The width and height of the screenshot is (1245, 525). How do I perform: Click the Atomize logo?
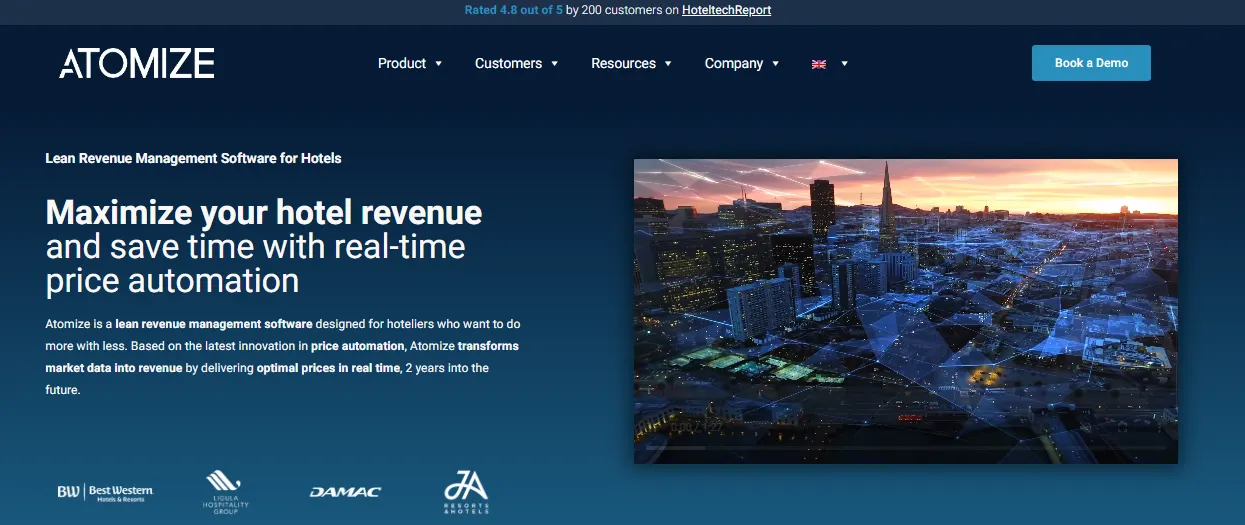137,63
